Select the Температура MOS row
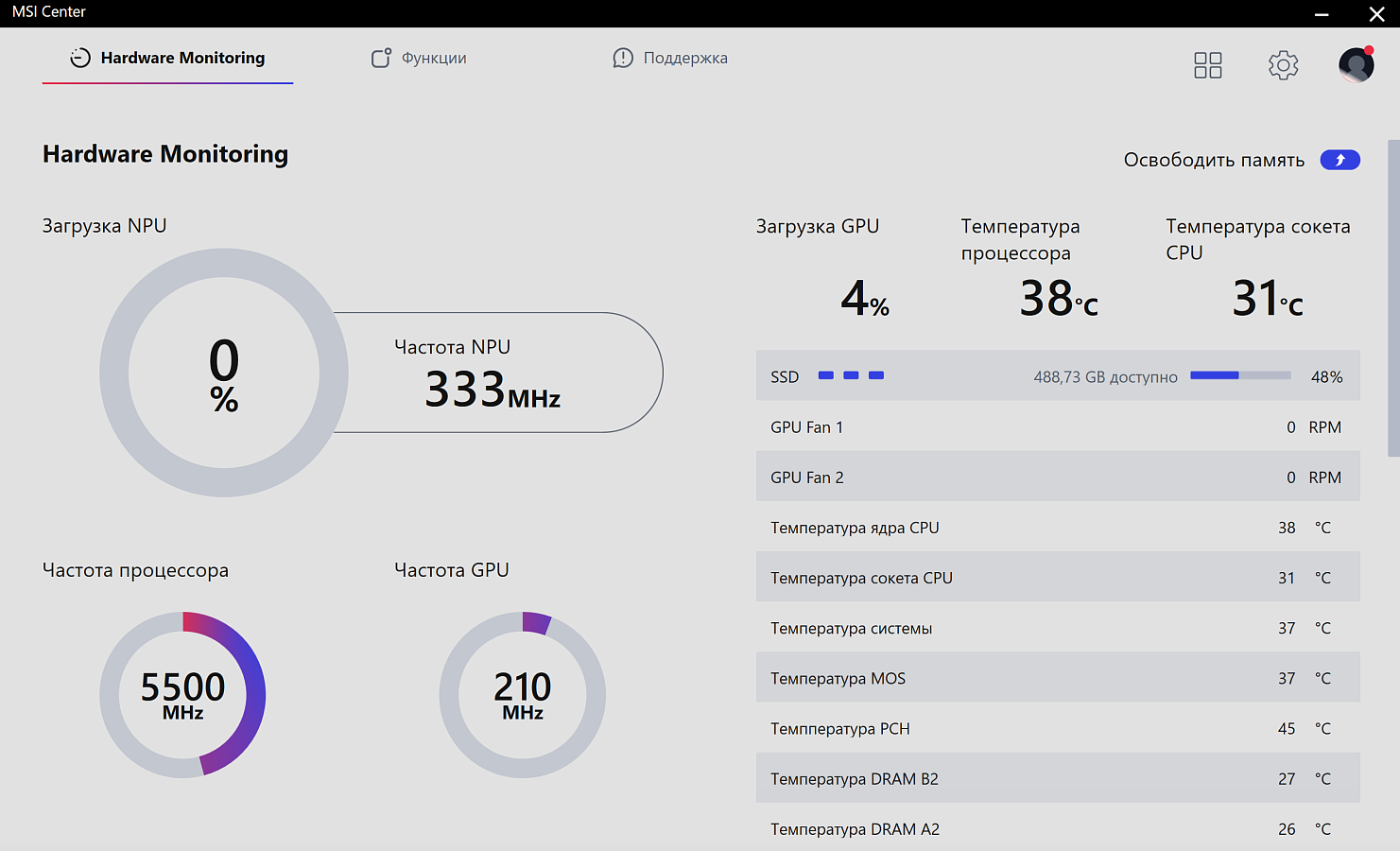 pyautogui.click(x=1058, y=677)
